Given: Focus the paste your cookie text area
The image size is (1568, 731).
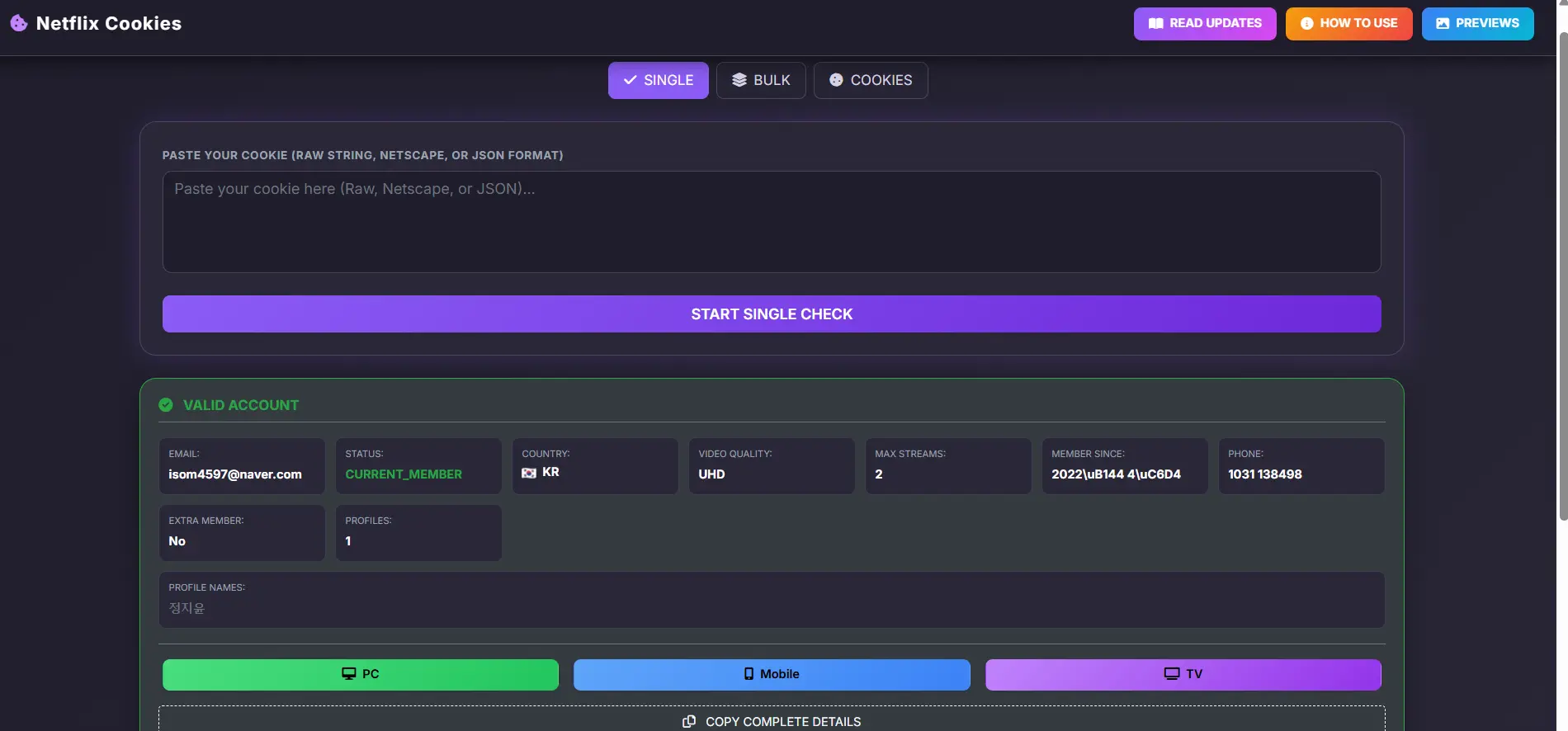Looking at the screenshot, I should click(772, 222).
